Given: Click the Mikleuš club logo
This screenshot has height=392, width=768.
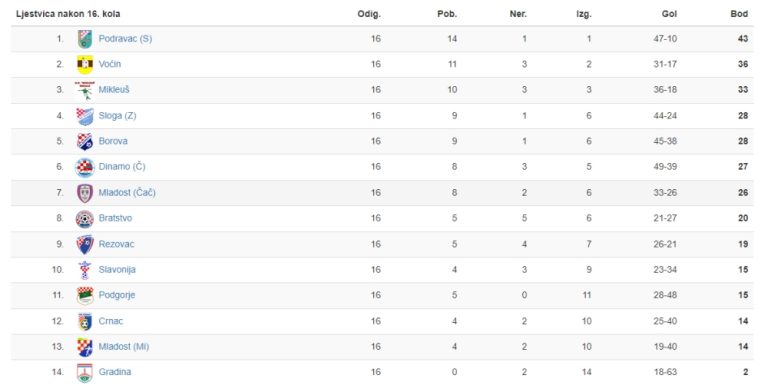Looking at the screenshot, I should pos(85,90).
